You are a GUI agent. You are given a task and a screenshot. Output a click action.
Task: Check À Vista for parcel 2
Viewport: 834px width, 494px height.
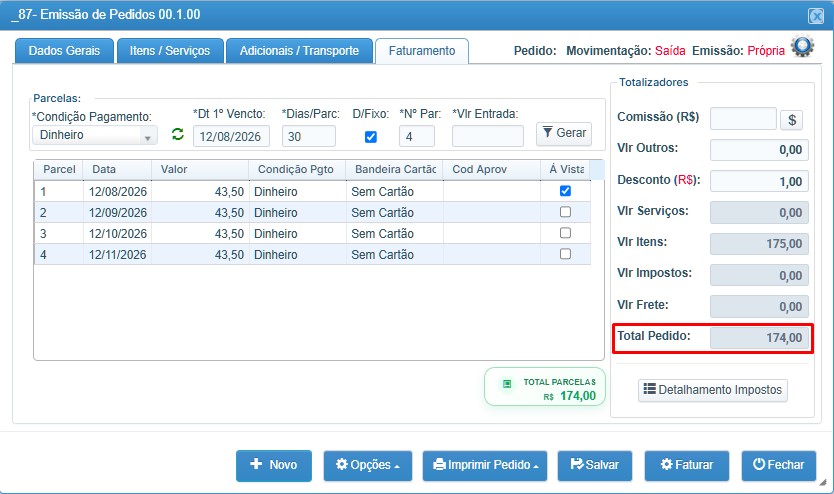point(565,212)
